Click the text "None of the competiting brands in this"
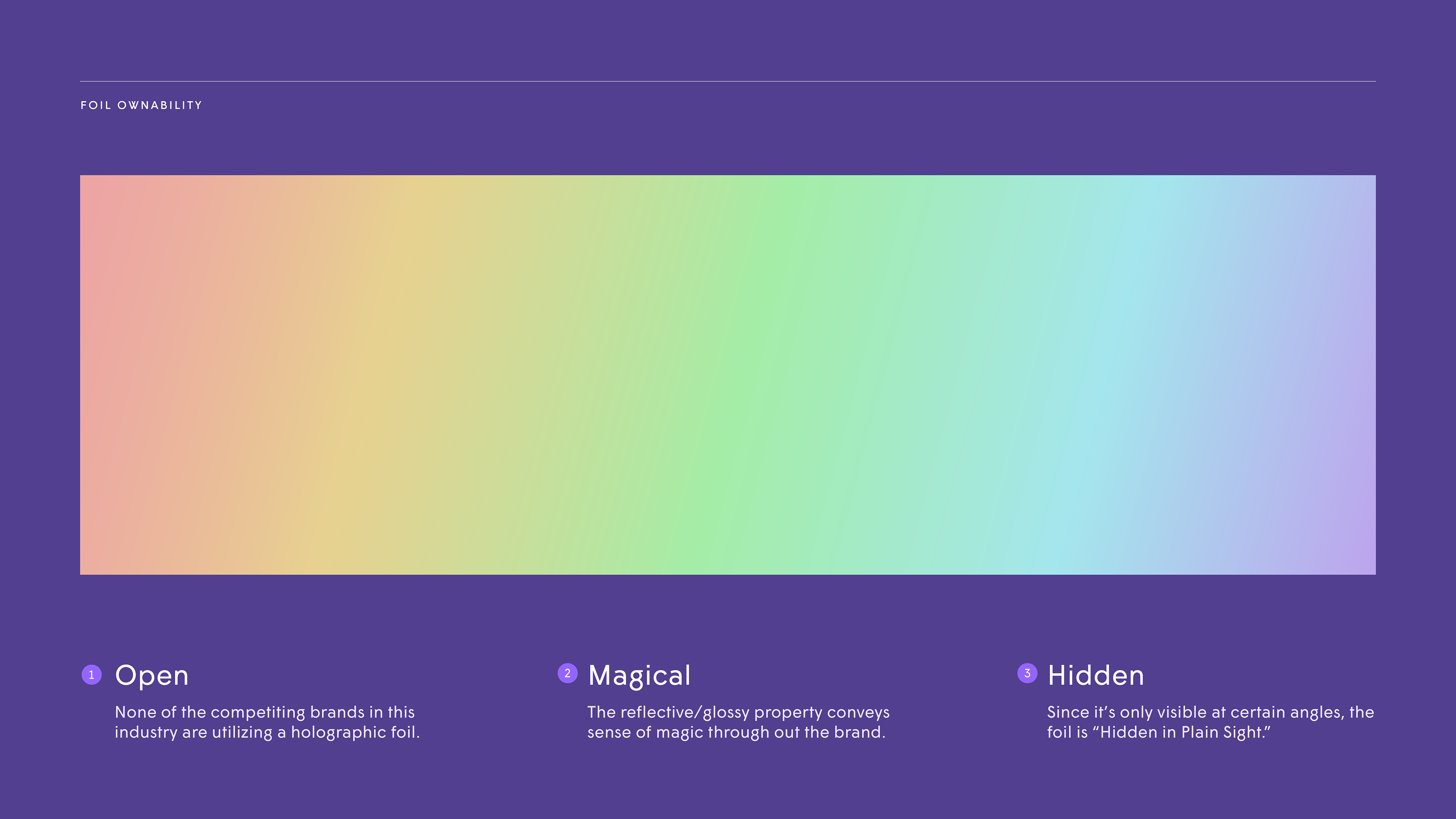The image size is (1456, 819). click(x=265, y=712)
